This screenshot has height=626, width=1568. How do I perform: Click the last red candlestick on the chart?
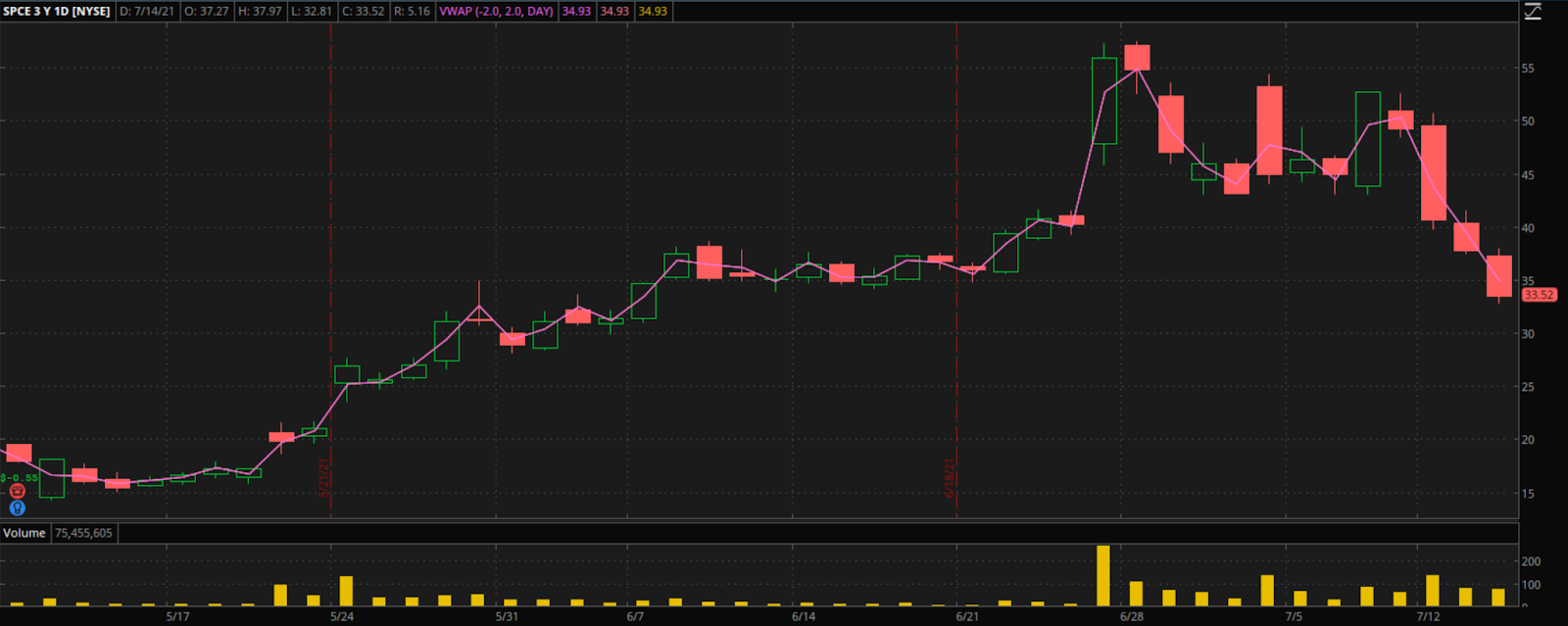(x=1499, y=276)
